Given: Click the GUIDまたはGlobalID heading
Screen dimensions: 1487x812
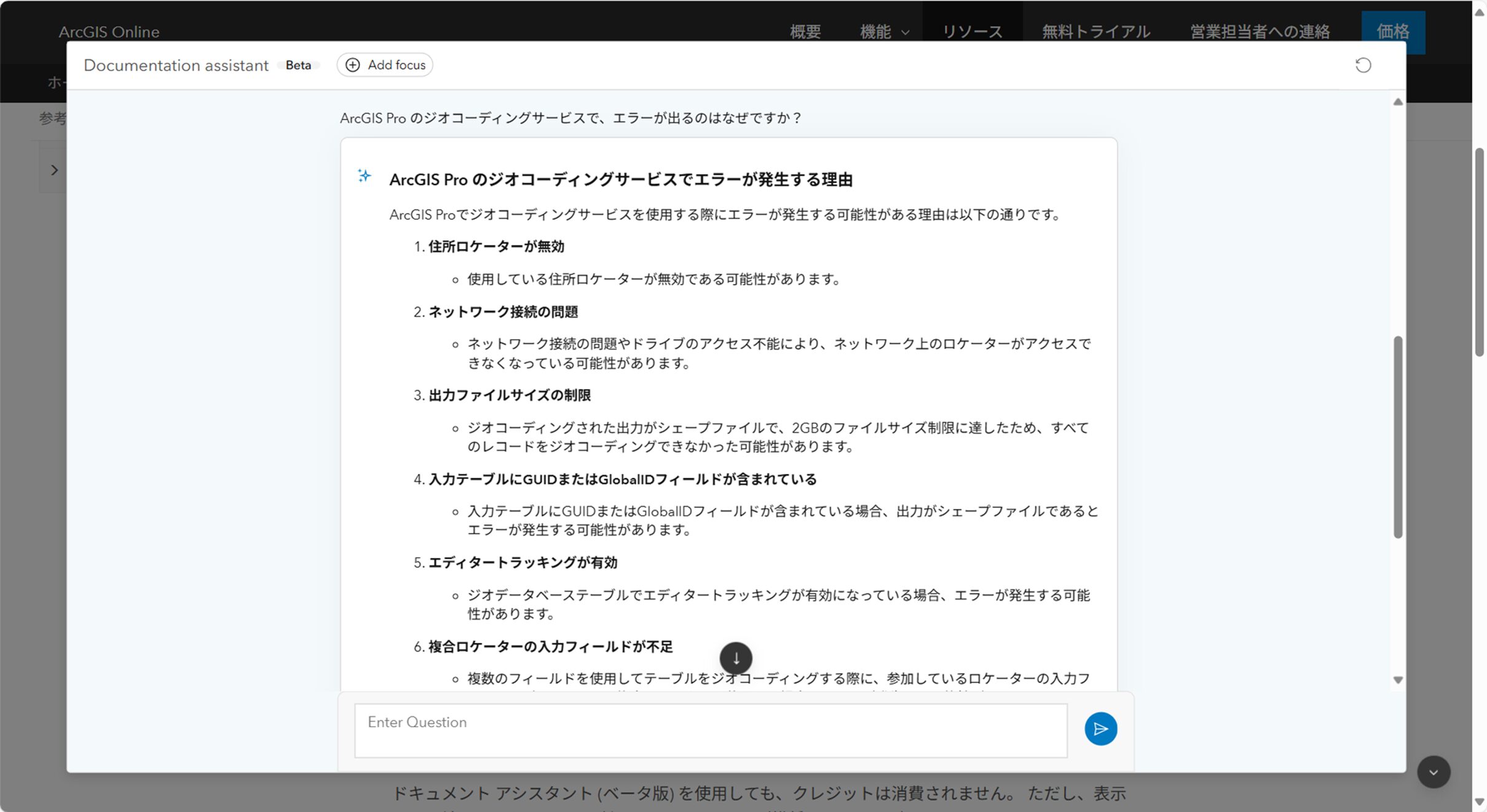Looking at the screenshot, I should tap(622, 479).
